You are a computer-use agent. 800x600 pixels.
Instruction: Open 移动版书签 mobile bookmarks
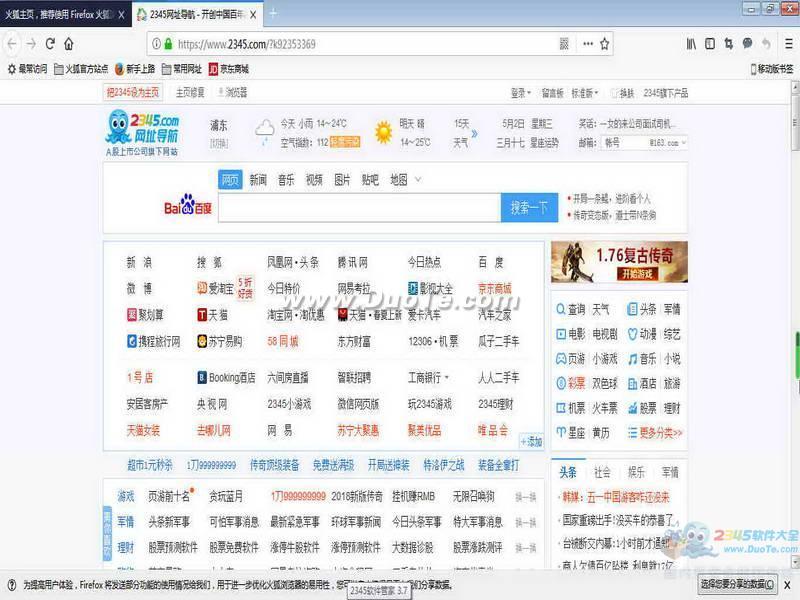click(772, 69)
